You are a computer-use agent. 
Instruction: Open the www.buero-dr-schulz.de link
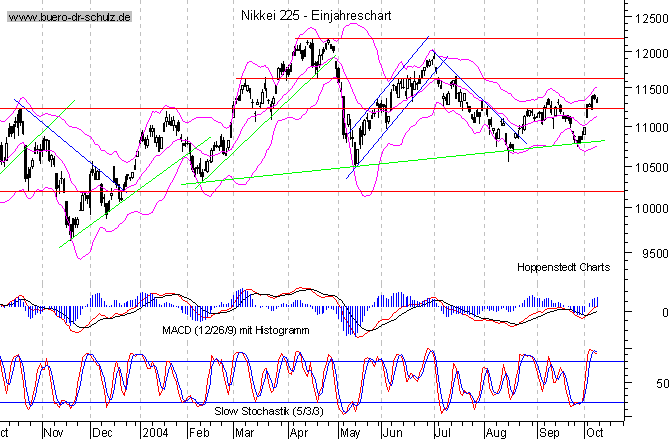tap(66, 18)
